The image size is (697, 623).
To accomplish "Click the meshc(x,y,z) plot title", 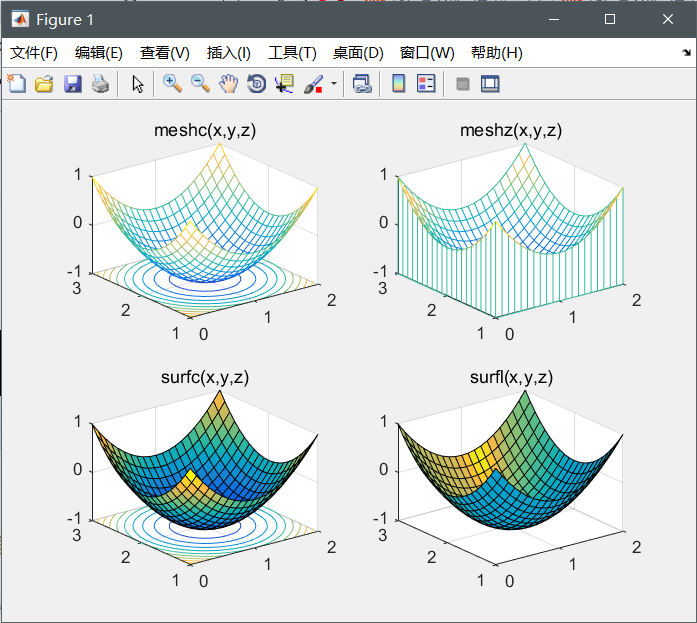I will coord(205,130).
